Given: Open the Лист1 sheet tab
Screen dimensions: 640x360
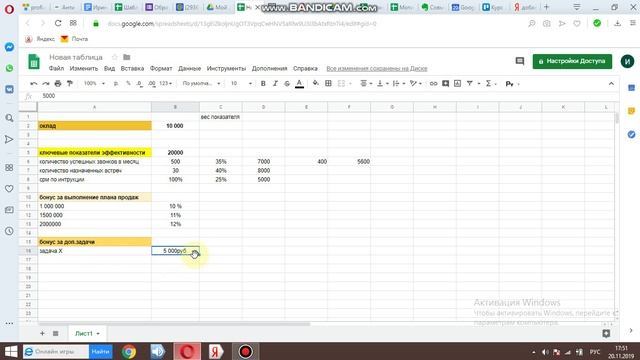Looking at the screenshot, I should tap(87, 333).
